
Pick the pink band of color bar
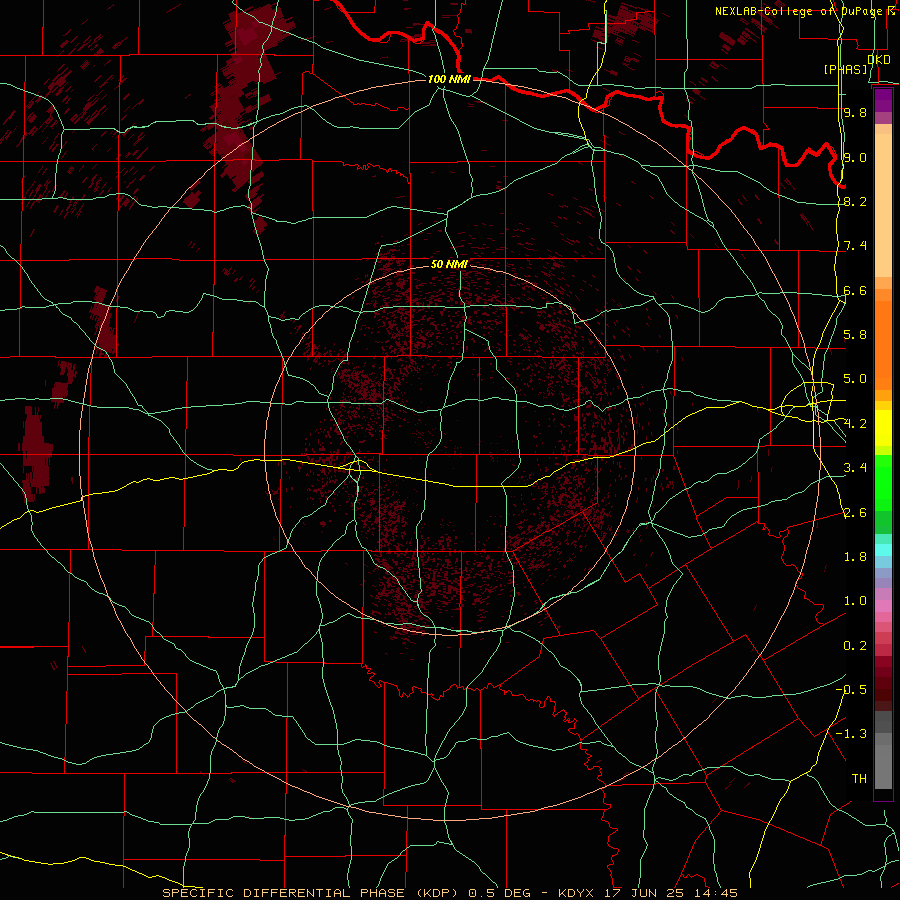tap(883, 606)
